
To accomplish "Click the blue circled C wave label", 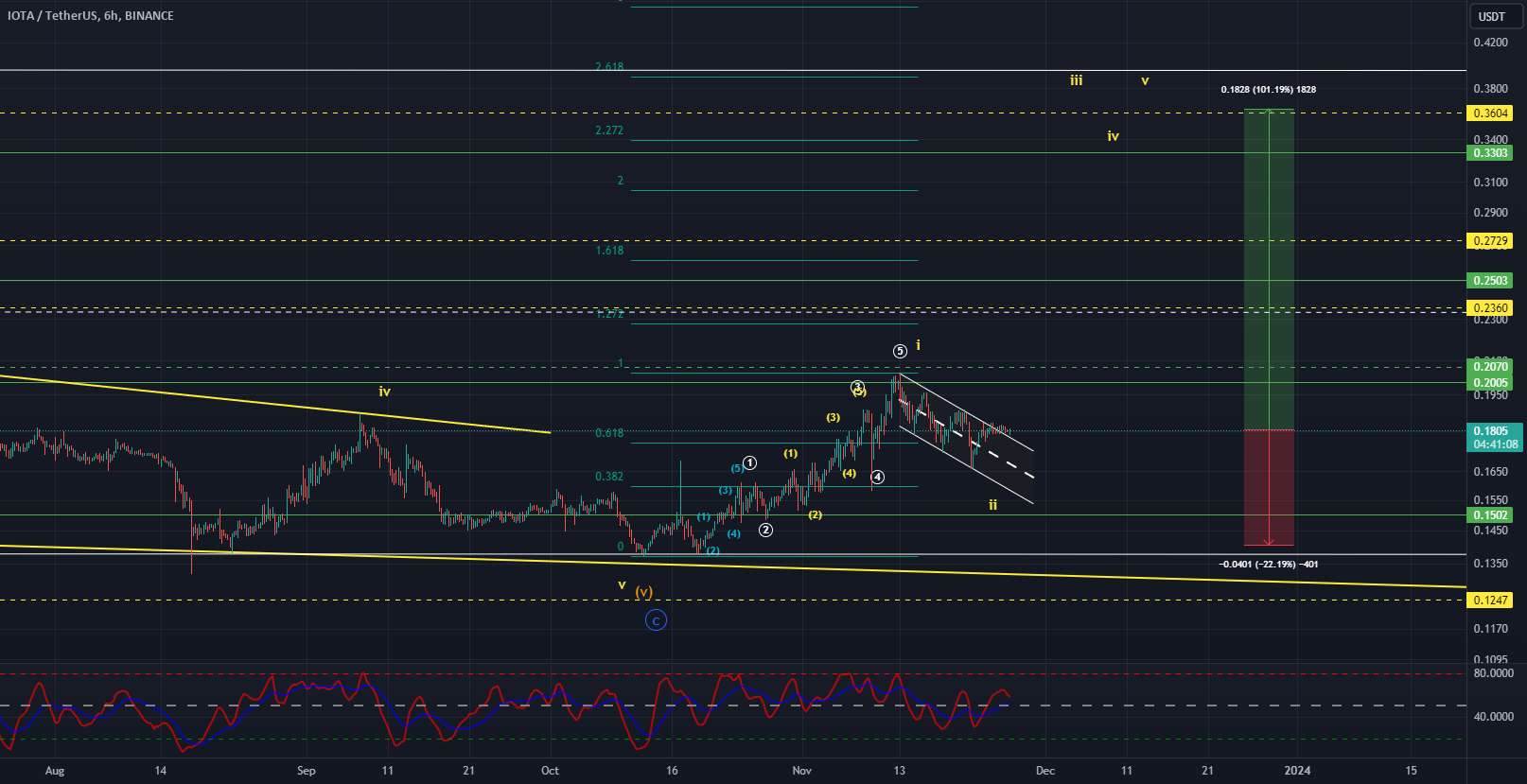I will pyautogui.click(x=656, y=620).
